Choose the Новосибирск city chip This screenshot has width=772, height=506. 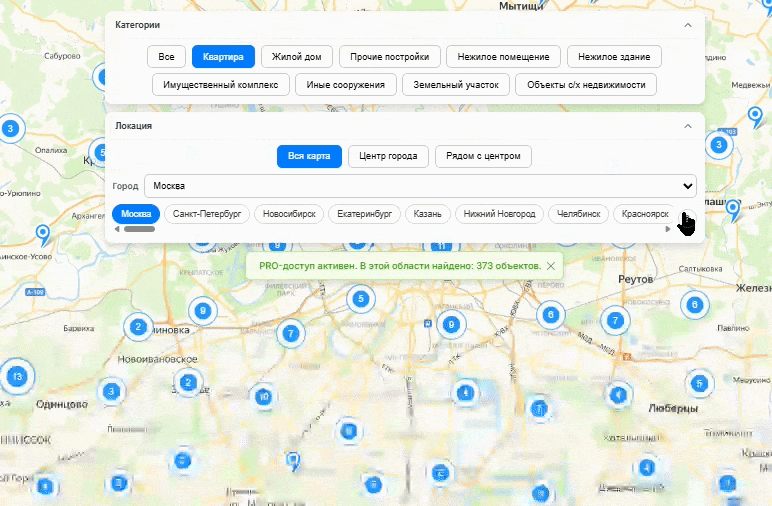coord(289,214)
